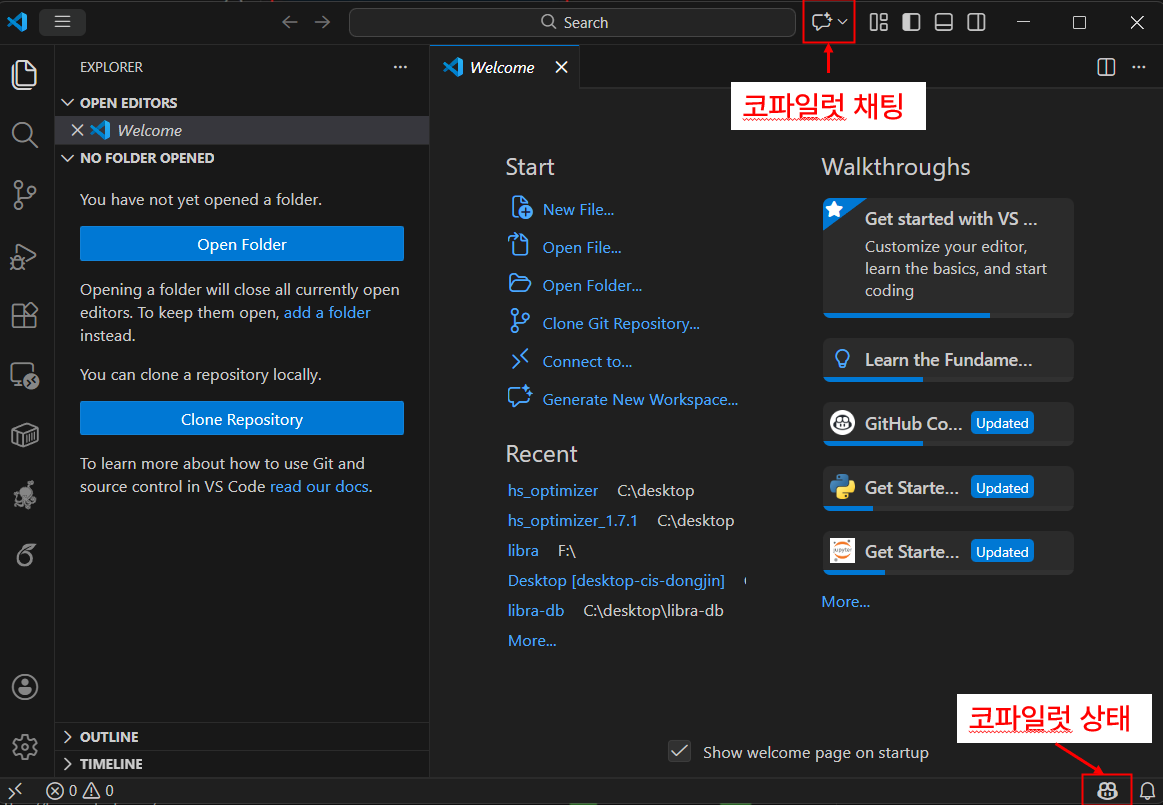
Task: Open the Run and Debug view
Action: (x=25, y=256)
